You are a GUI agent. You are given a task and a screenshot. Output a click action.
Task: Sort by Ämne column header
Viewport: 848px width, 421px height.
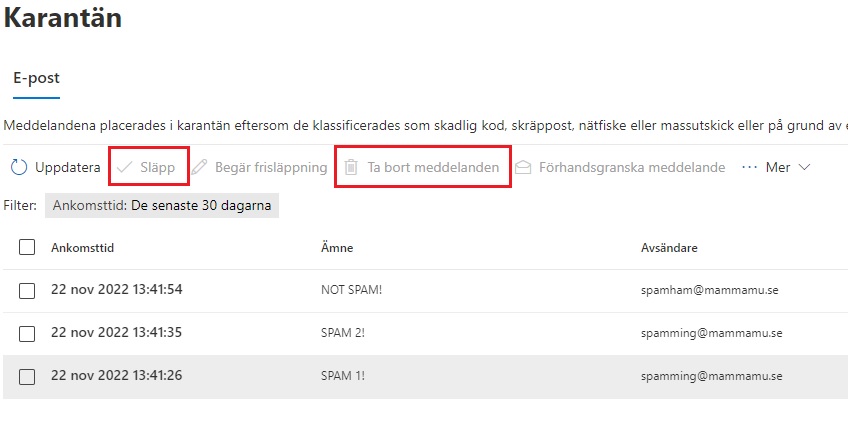[336, 247]
